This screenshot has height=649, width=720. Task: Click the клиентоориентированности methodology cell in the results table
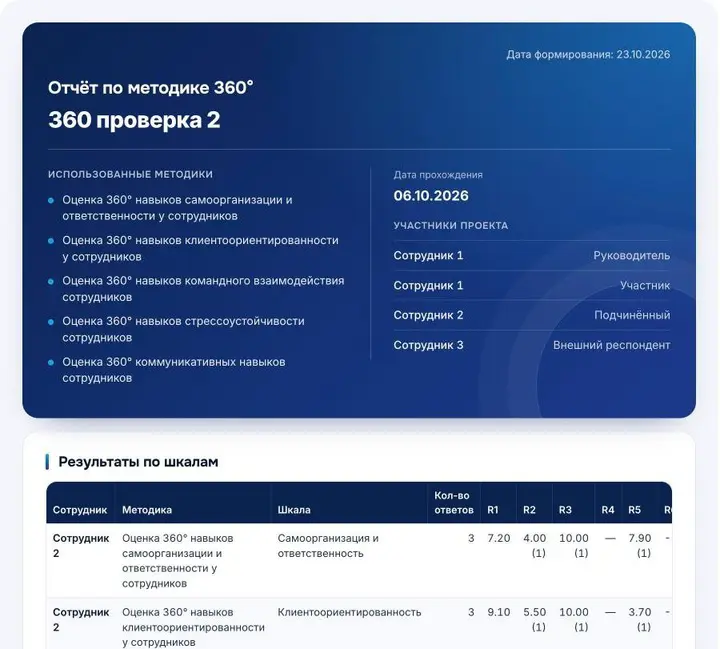(193, 627)
